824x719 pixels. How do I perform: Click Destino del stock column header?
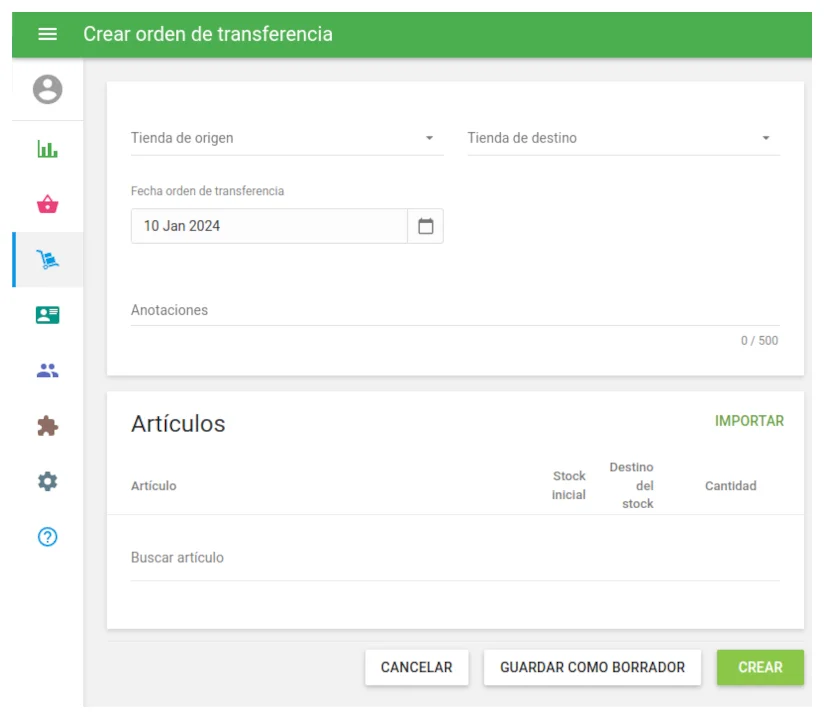click(631, 485)
